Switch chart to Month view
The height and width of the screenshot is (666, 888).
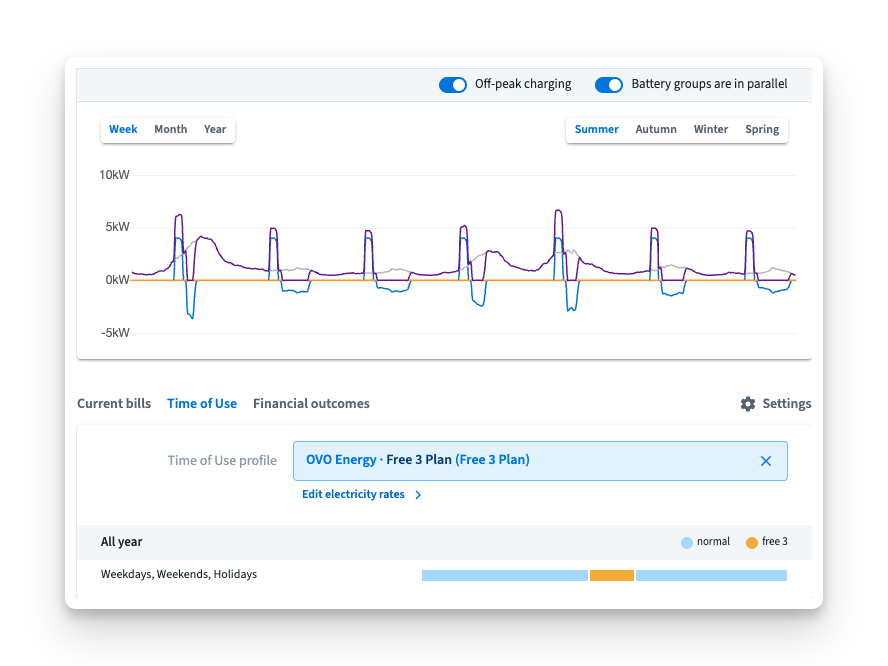(x=170, y=130)
